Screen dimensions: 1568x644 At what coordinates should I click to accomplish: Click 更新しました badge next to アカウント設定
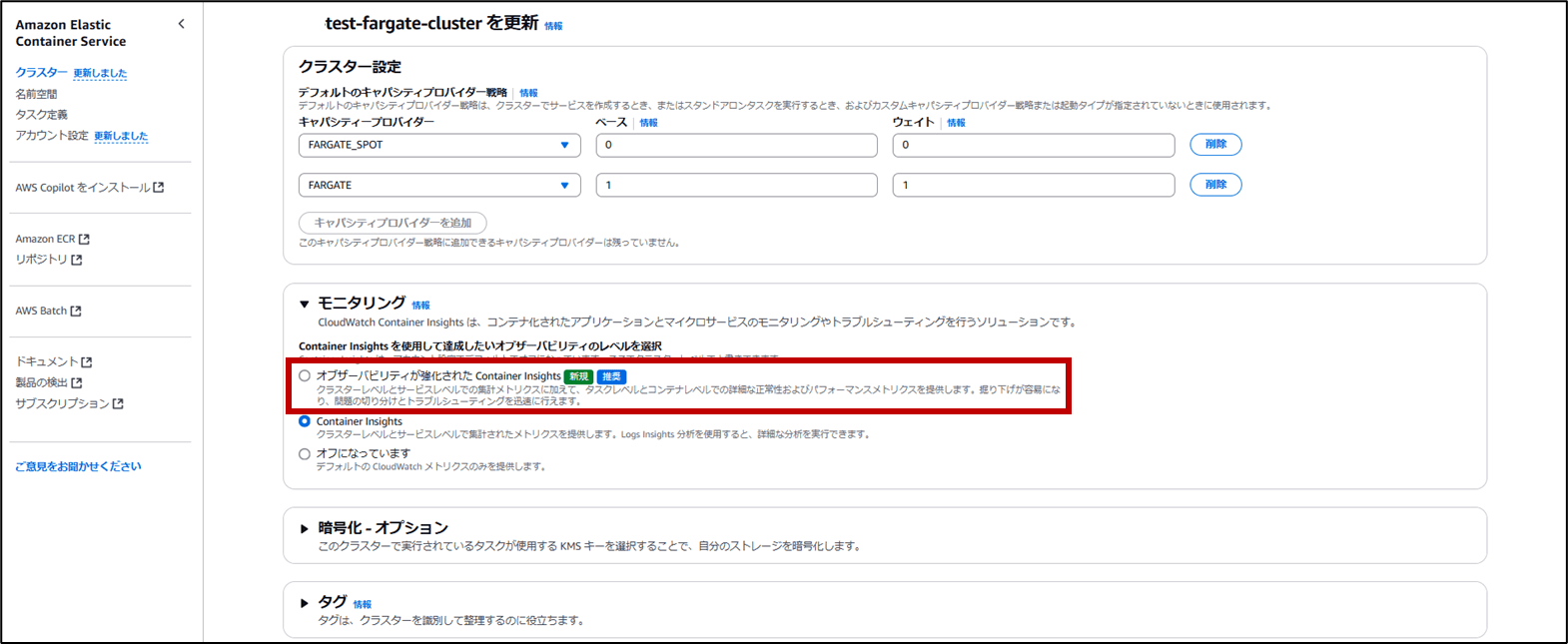coord(121,137)
